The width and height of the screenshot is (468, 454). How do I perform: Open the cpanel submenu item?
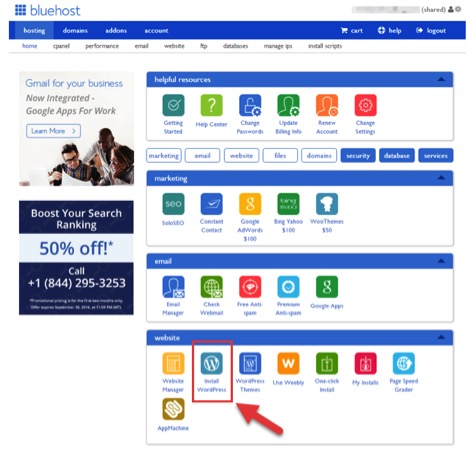[61, 46]
